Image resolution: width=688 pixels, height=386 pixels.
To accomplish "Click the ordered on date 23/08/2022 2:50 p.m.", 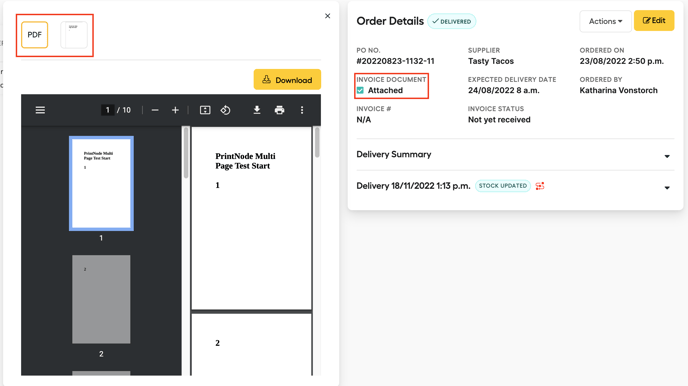I will 621,61.
